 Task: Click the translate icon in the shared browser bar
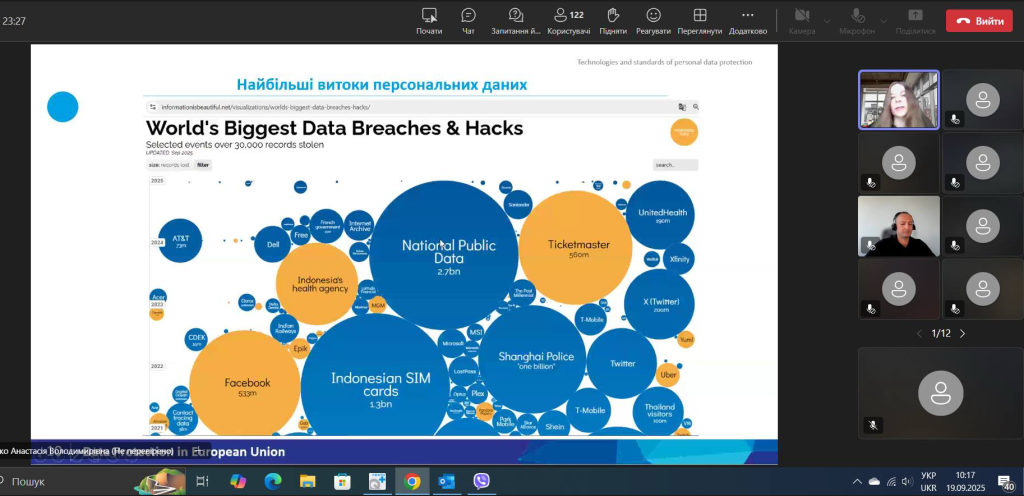point(682,107)
